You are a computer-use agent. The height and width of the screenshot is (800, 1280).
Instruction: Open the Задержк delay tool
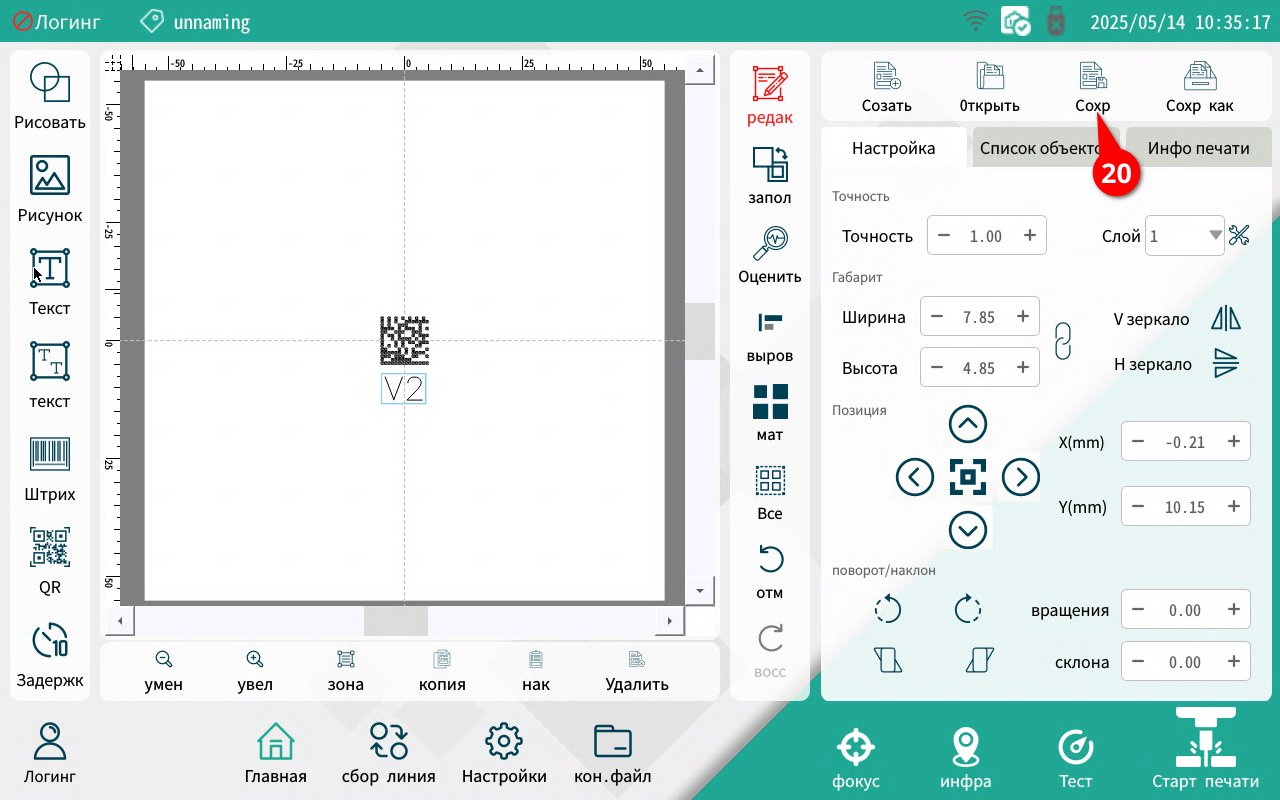(49, 653)
